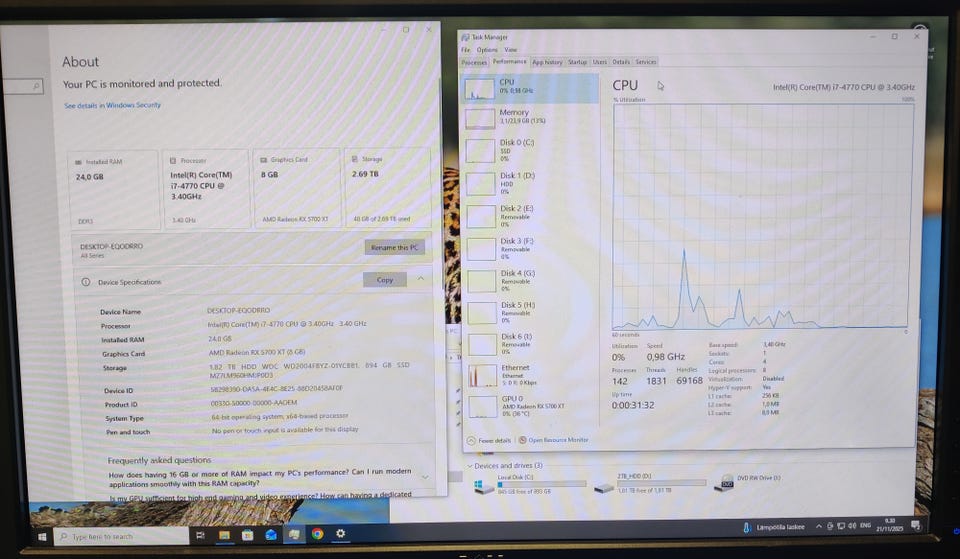
Task: Click Rename this PC button
Action: 394,247
